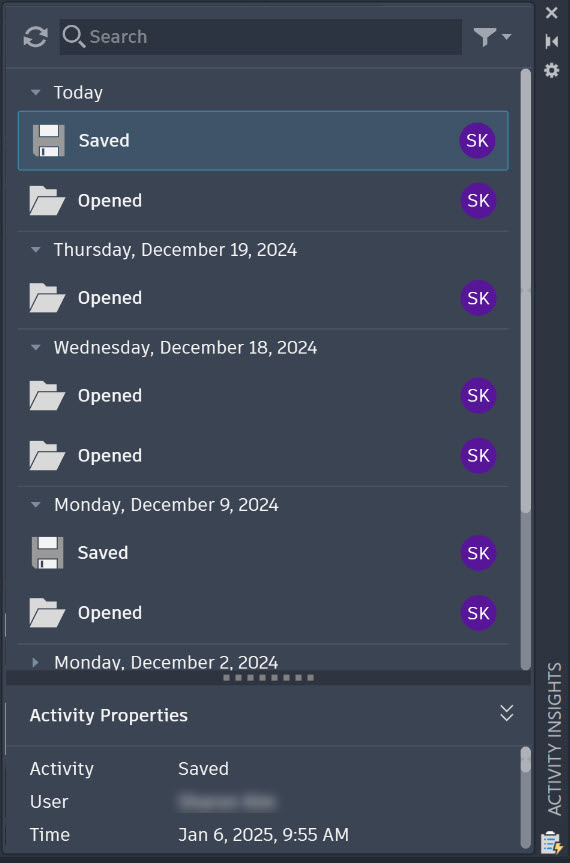The width and height of the screenshot is (570, 863).
Task: Collapse Wednesday, December 18, 2024 group
Action: pos(36,348)
